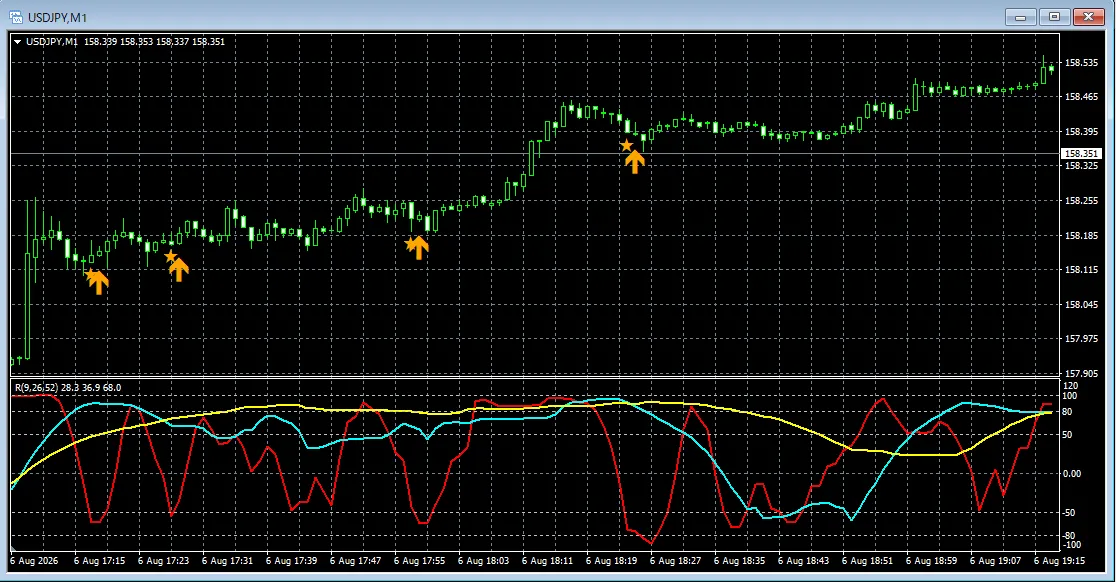The width and height of the screenshot is (1117, 582).
Task: Click time axis label 6 Aug 18:43
Action: tap(804, 561)
